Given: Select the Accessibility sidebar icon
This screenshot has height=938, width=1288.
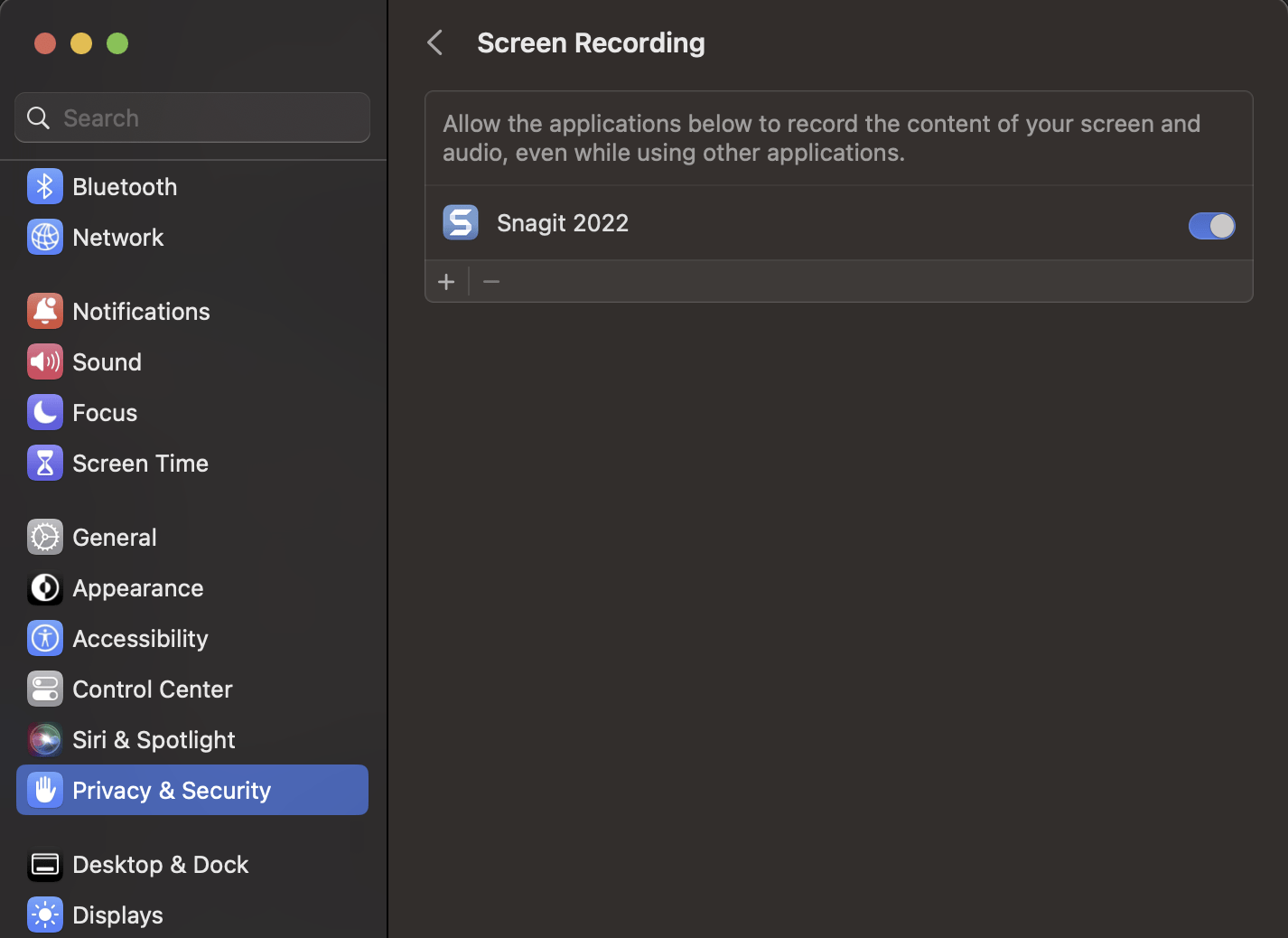Looking at the screenshot, I should pyautogui.click(x=44, y=638).
